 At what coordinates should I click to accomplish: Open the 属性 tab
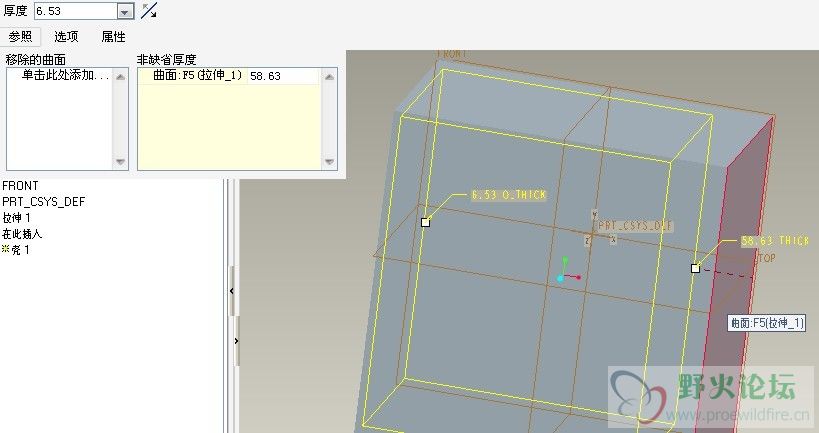113,37
